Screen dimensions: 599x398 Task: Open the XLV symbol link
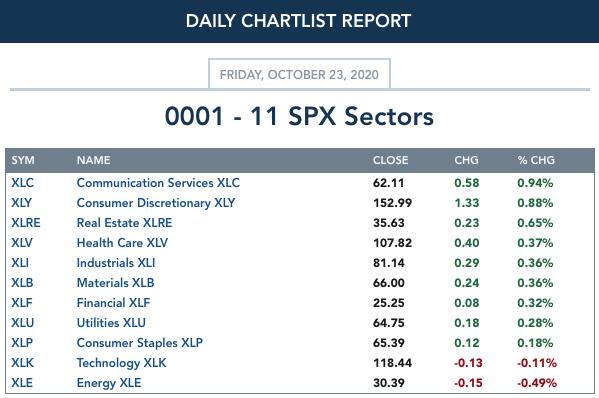pyautogui.click(x=22, y=243)
